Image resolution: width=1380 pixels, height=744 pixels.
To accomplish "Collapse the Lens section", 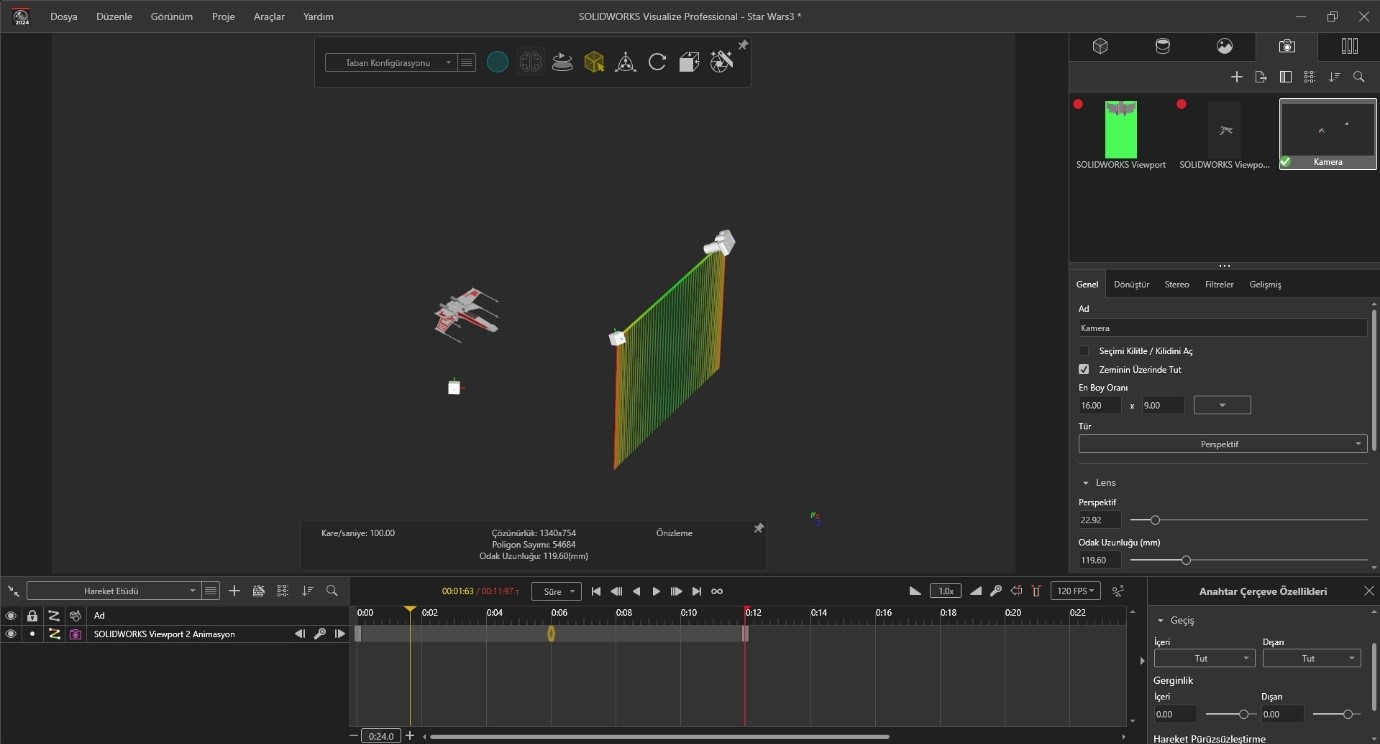I will [1086, 483].
